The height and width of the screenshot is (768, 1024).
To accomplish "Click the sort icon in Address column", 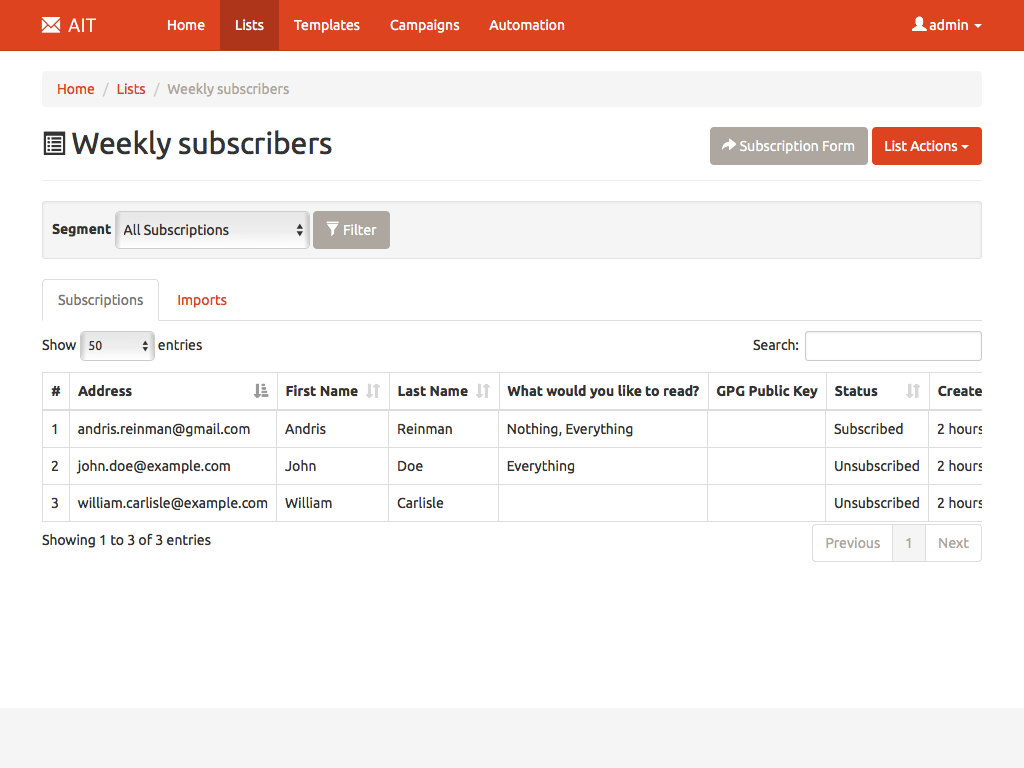I will pyautogui.click(x=261, y=391).
